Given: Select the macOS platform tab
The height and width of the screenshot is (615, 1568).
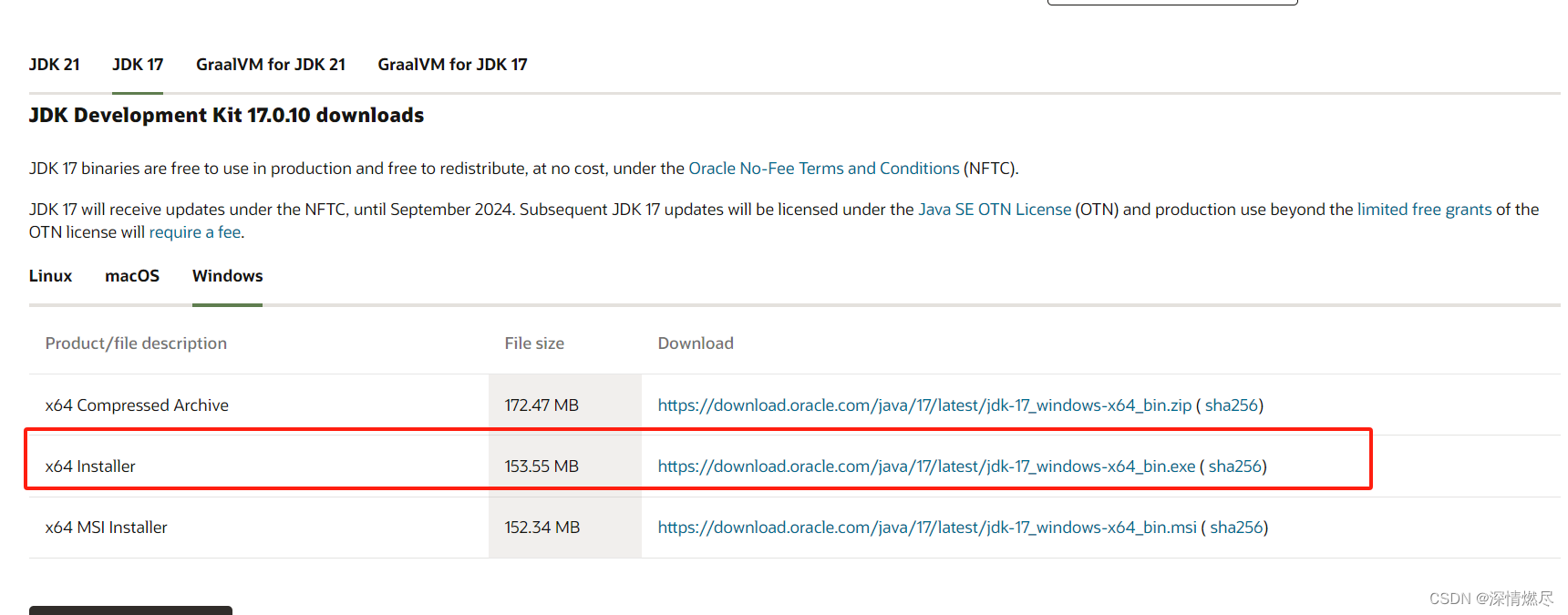Looking at the screenshot, I should pos(132,275).
